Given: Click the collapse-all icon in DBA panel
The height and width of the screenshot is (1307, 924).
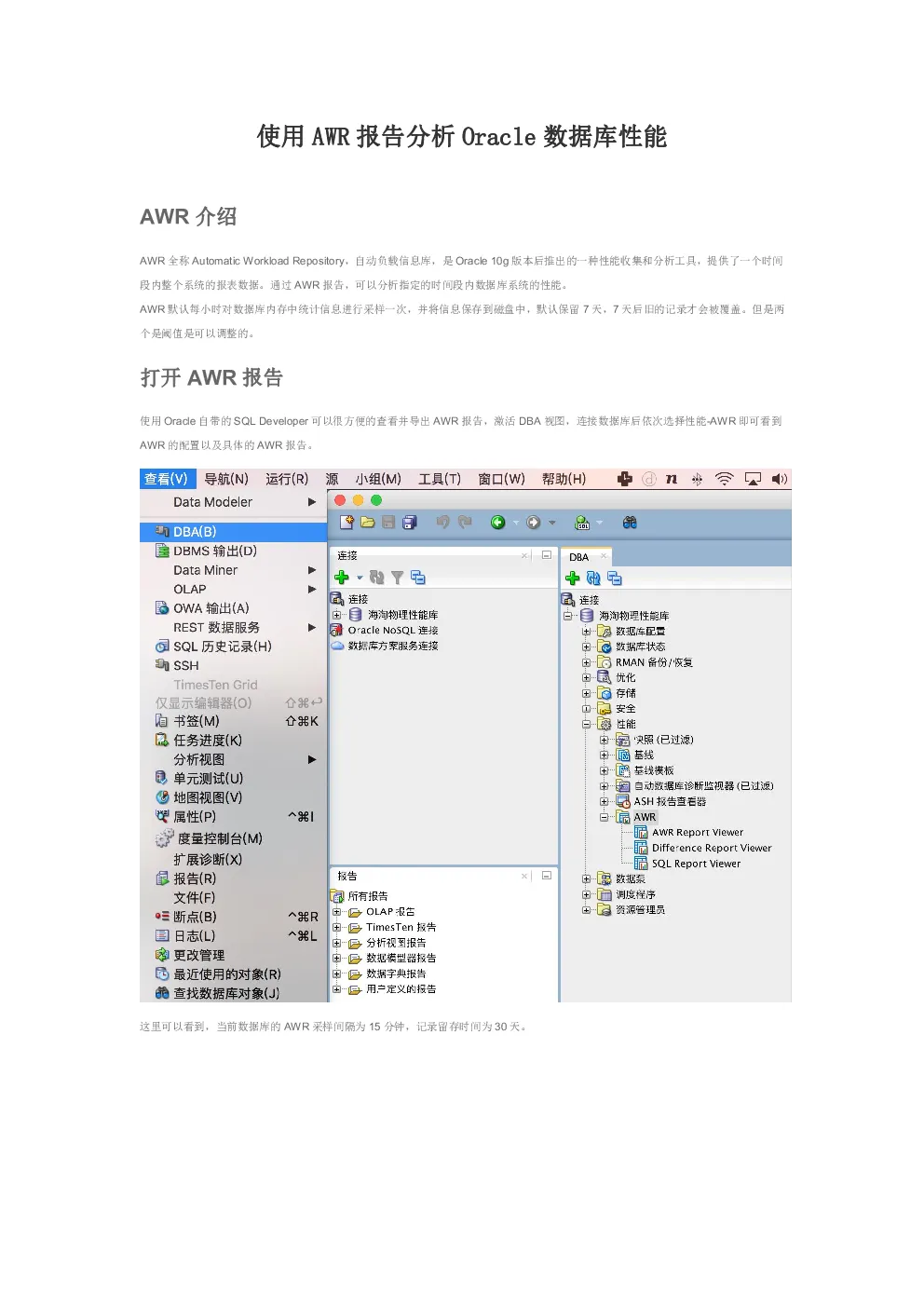Looking at the screenshot, I should [614, 579].
